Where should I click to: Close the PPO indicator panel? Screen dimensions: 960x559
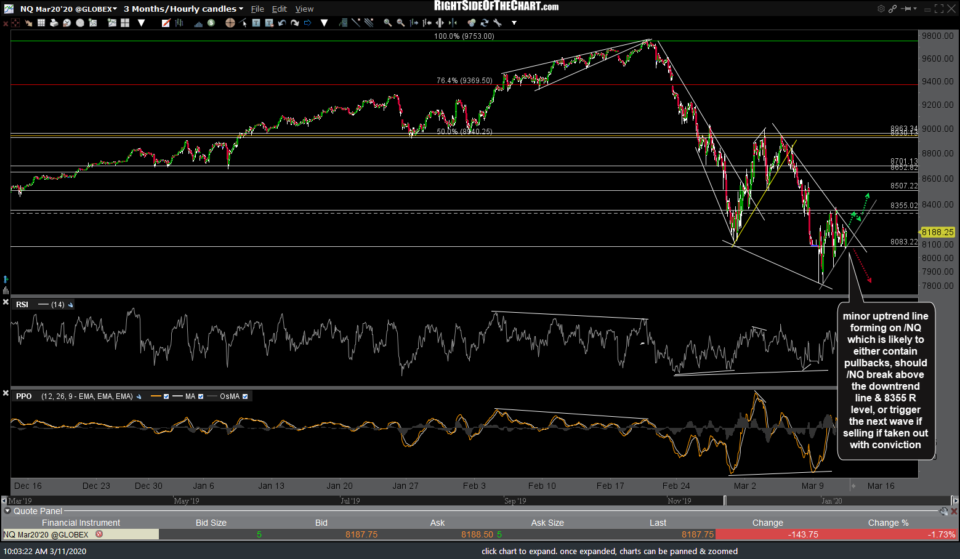(6, 393)
